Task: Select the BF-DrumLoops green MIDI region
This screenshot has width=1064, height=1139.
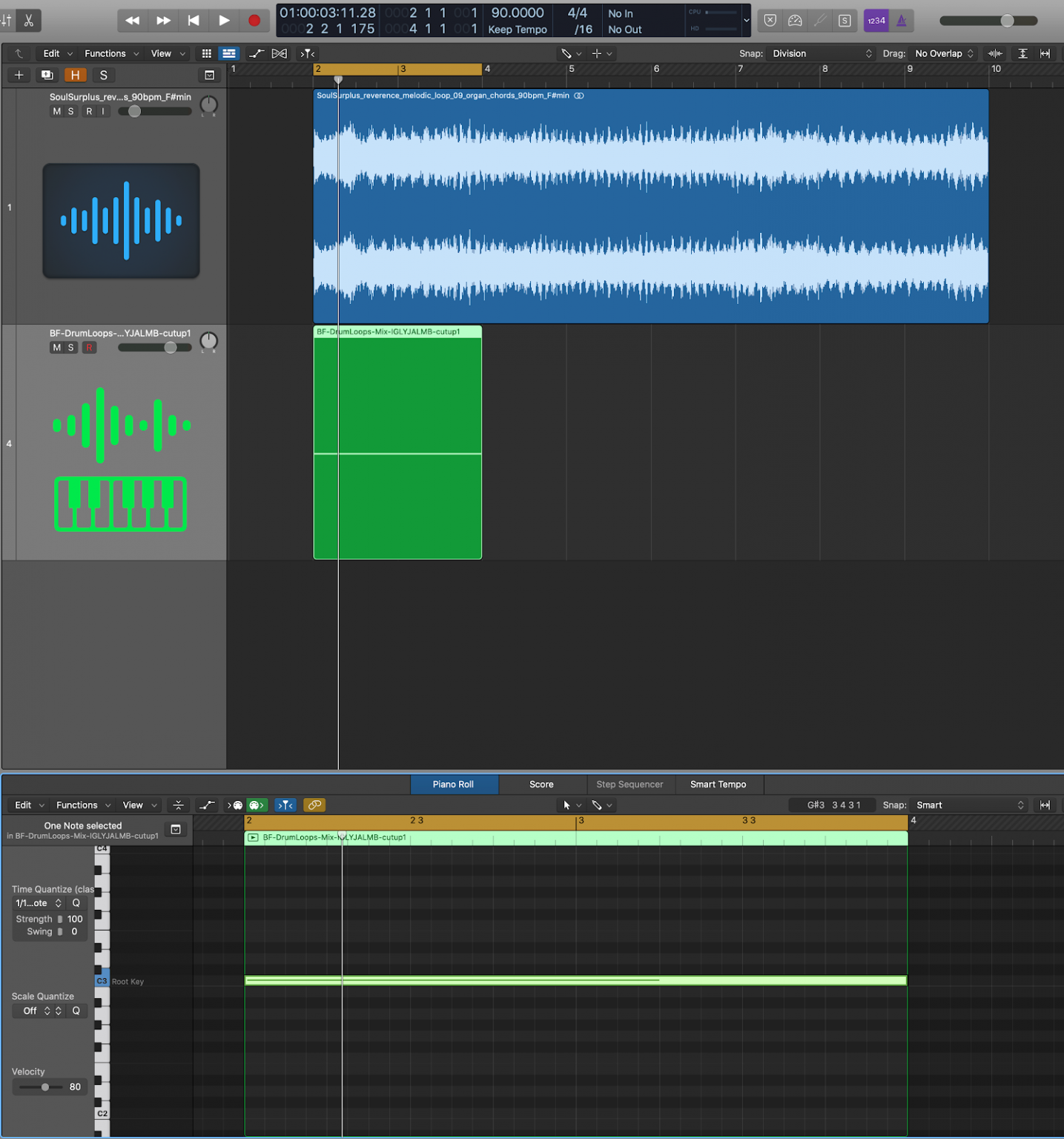Action: click(397, 442)
